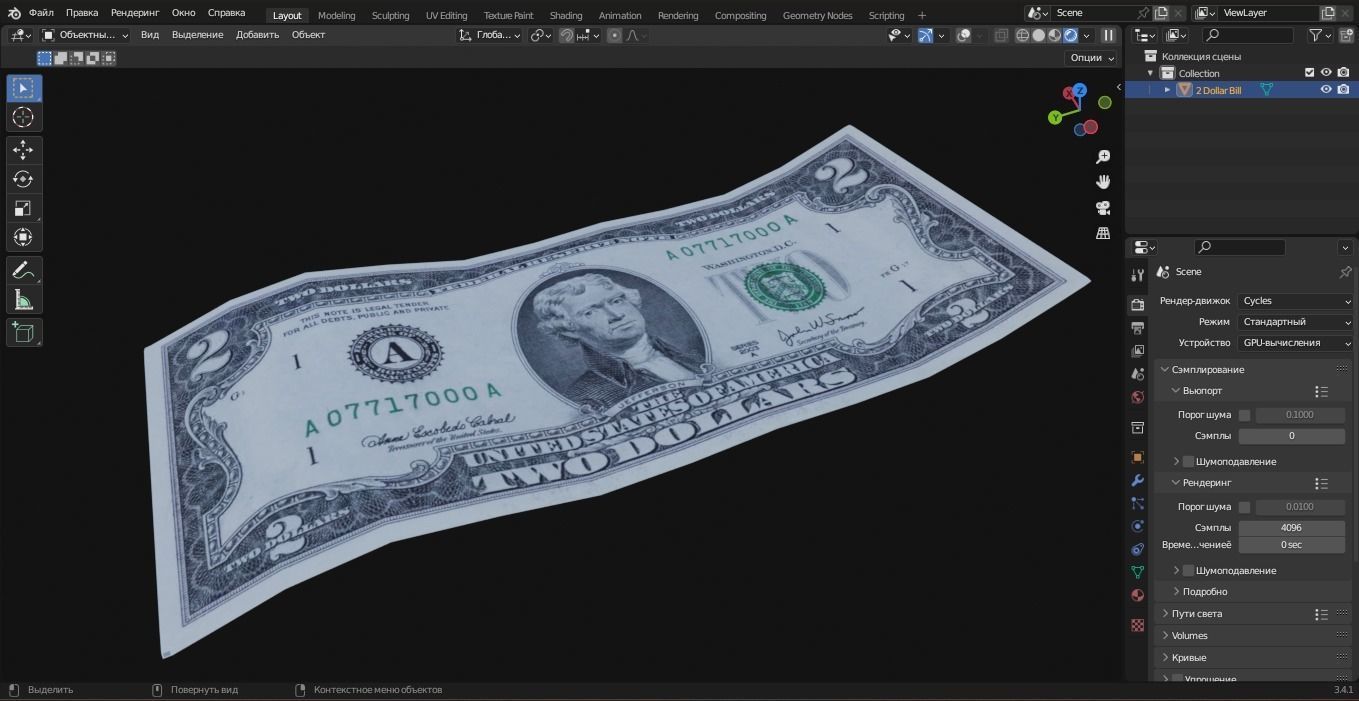Open render engine Cycles dropdown

[1296, 301]
